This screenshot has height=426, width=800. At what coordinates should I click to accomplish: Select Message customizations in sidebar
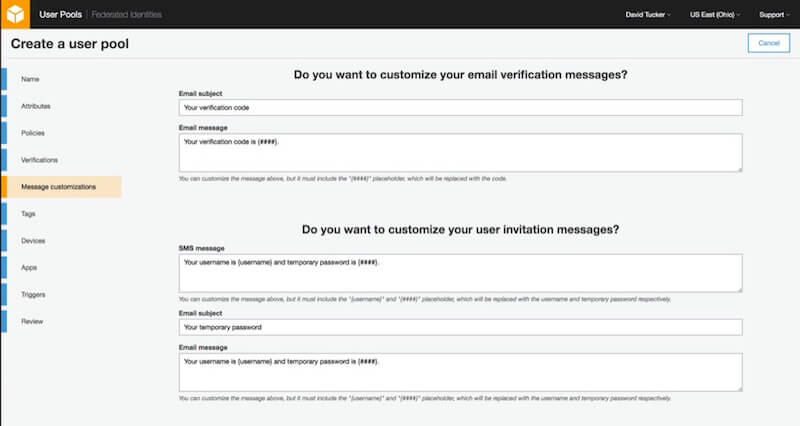click(x=58, y=187)
